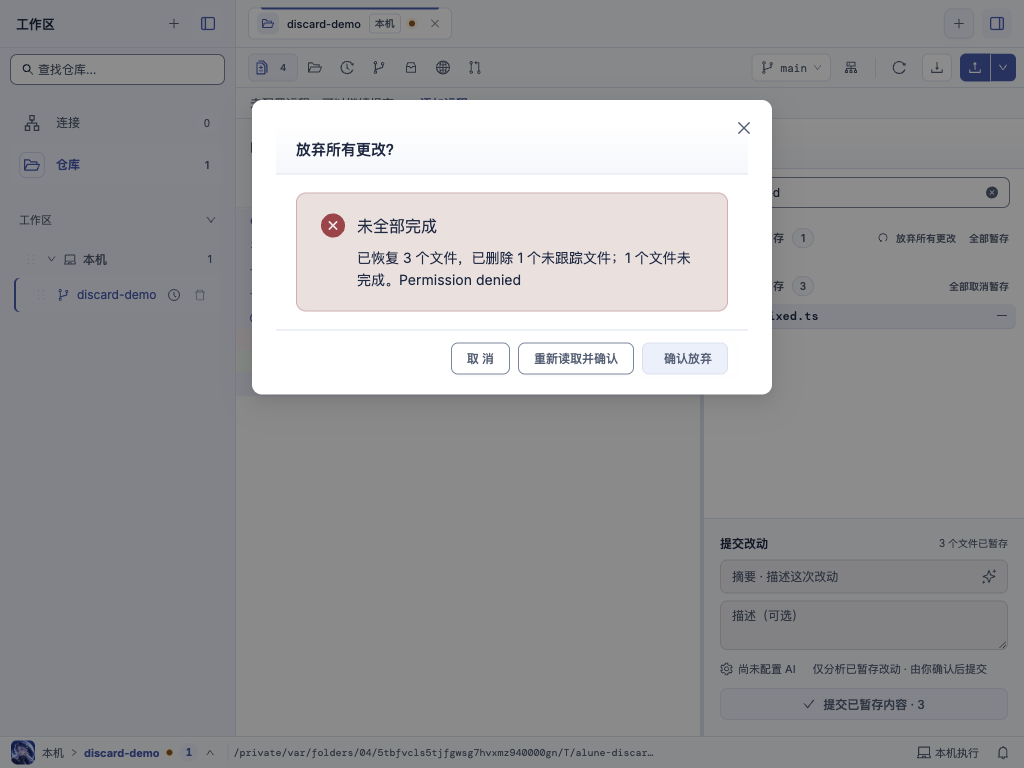Open notifications bell icon
This screenshot has width=1024, height=768.
pos(1003,753)
